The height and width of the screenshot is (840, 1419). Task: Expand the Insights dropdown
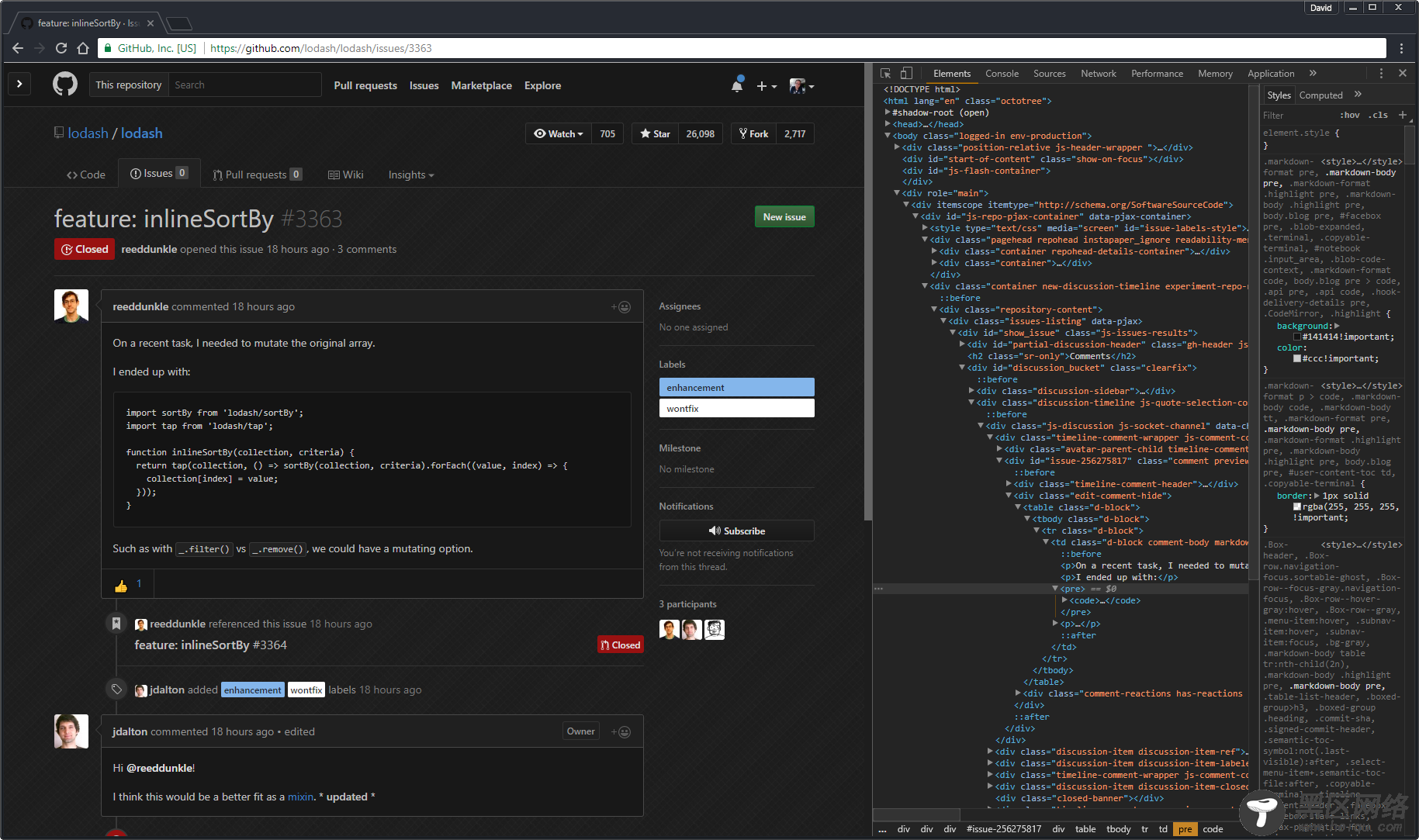[411, 175]
